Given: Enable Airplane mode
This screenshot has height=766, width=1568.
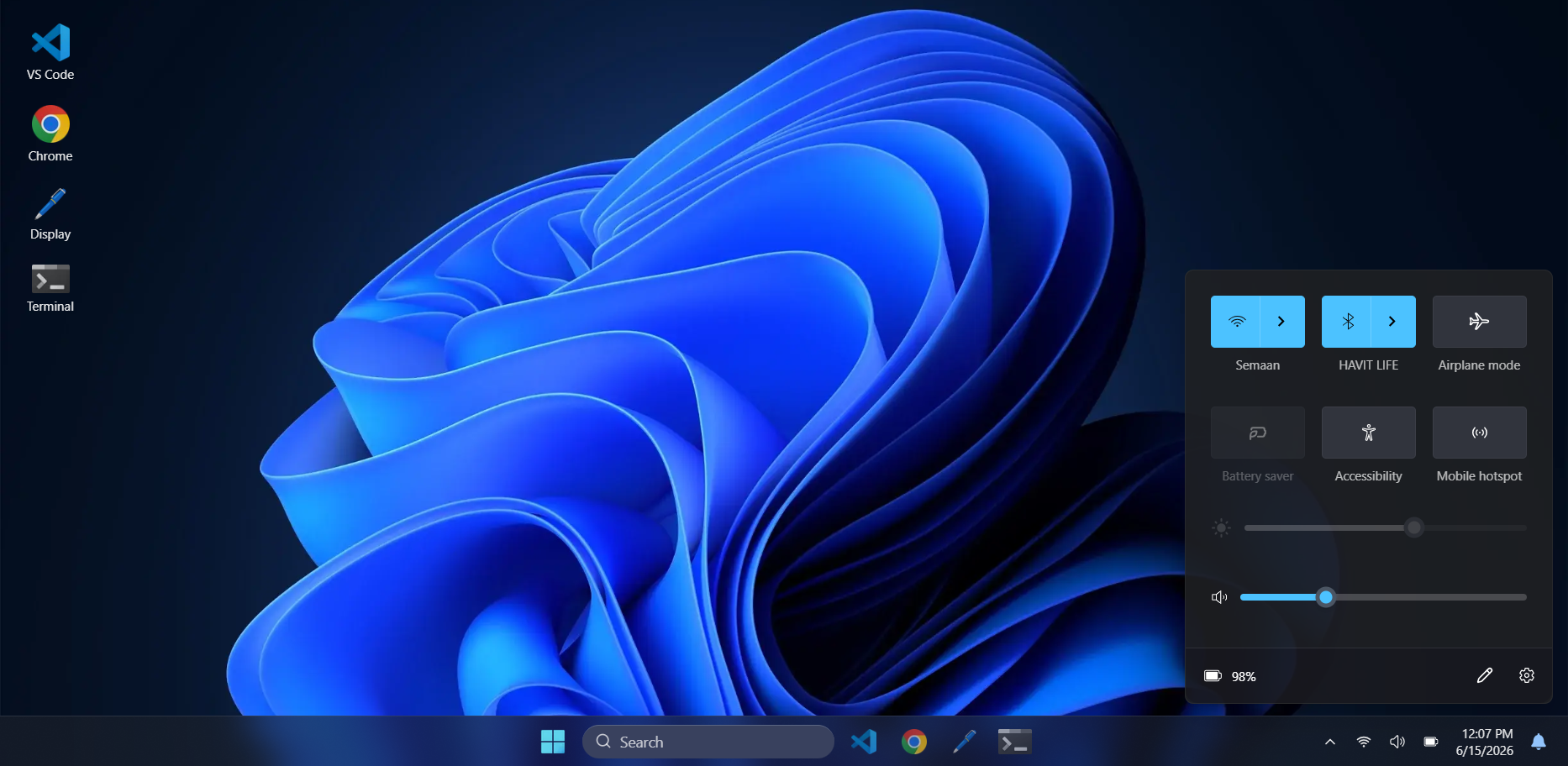Looking at the screenshot, I should point(1479,322).
